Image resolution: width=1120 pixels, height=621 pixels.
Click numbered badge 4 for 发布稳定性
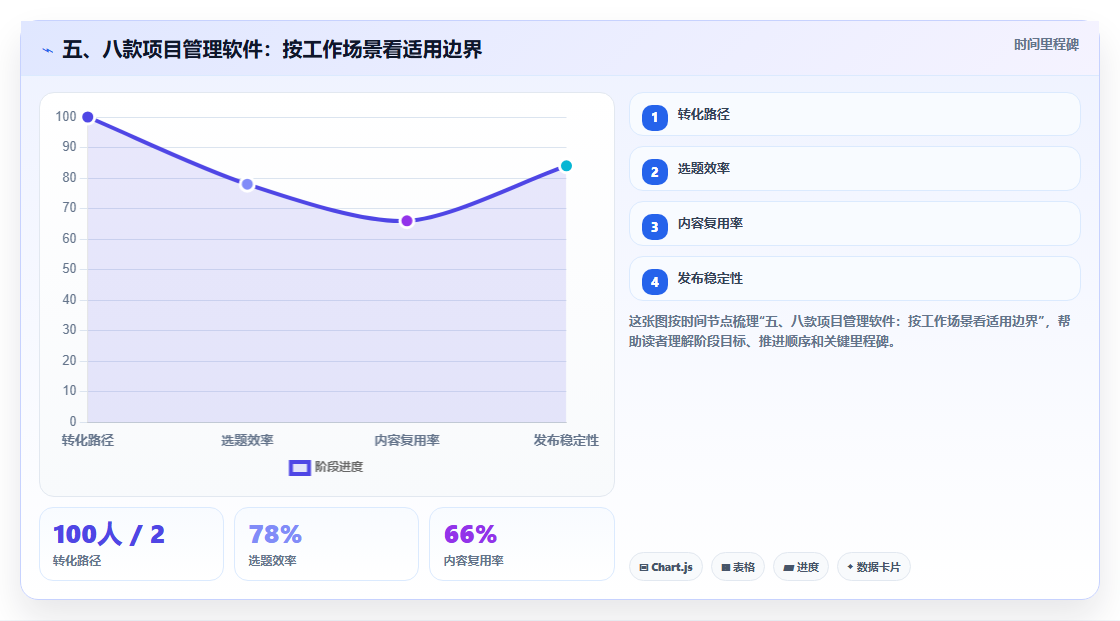[654, 282]
